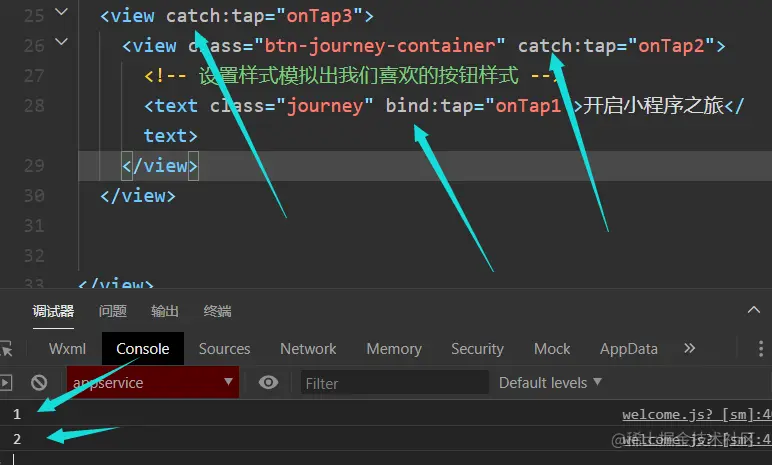
Task: Open the 问题 panel tab
Action: point(113,311)
